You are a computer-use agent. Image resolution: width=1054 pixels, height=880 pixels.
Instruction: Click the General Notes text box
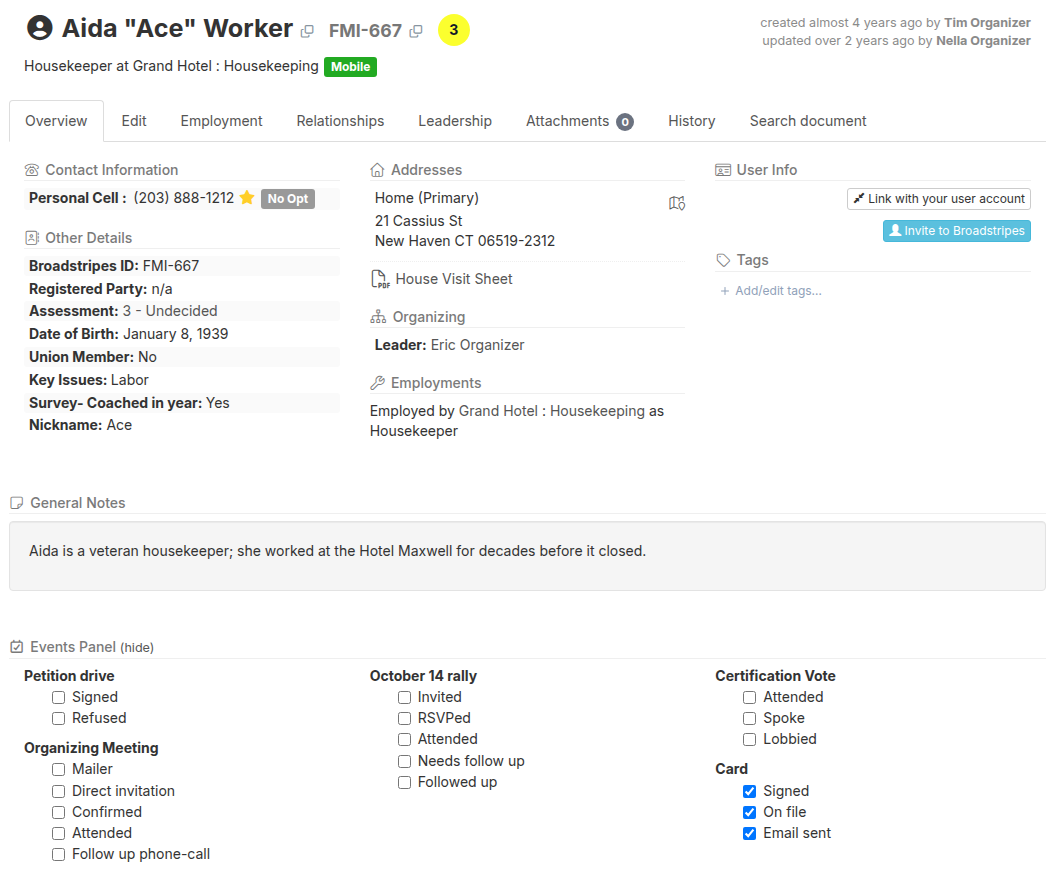click(x=527, y=556)
